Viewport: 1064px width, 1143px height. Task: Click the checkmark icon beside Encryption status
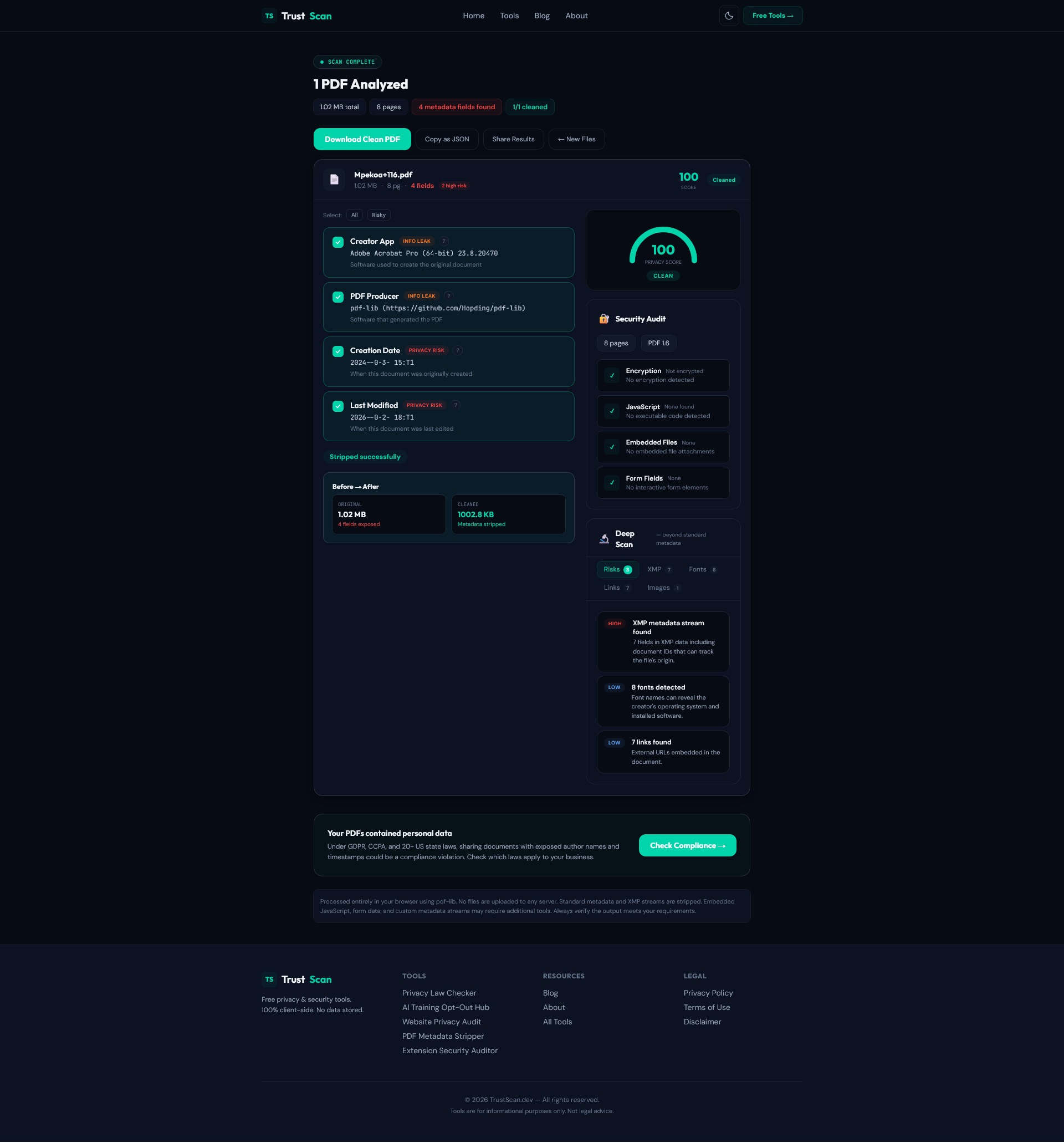click(x=611, y=375)
